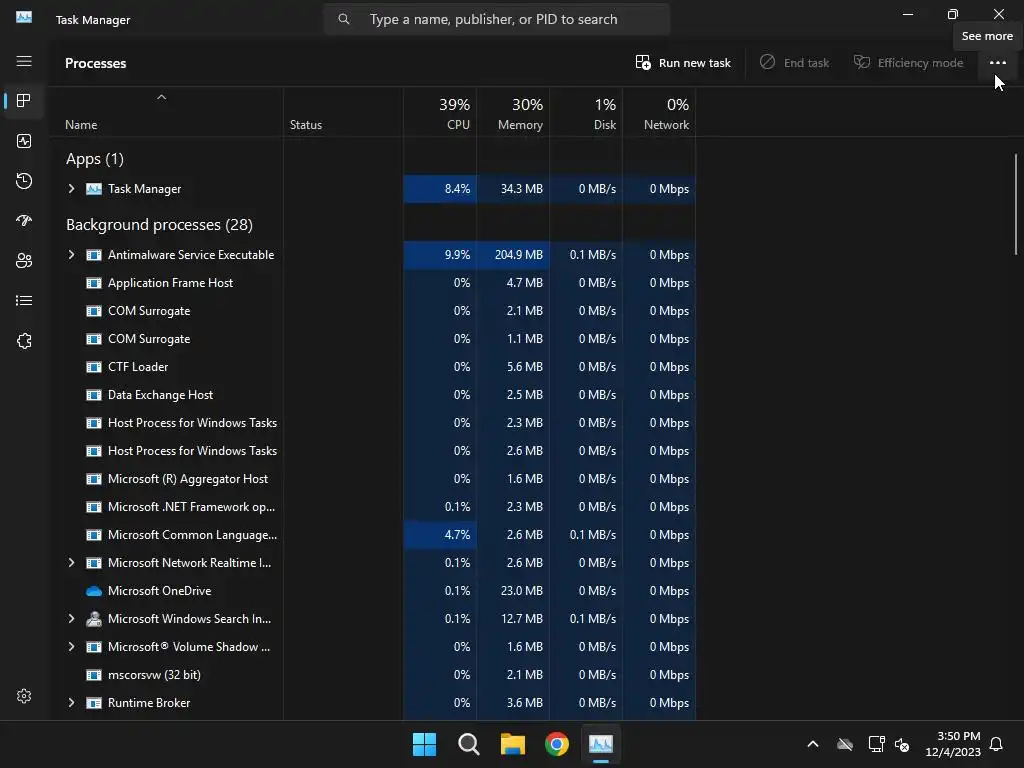The width and height of the screenshot is (1024, 768).
Task: Sort processes by Memory column
Action: point(513,114)
